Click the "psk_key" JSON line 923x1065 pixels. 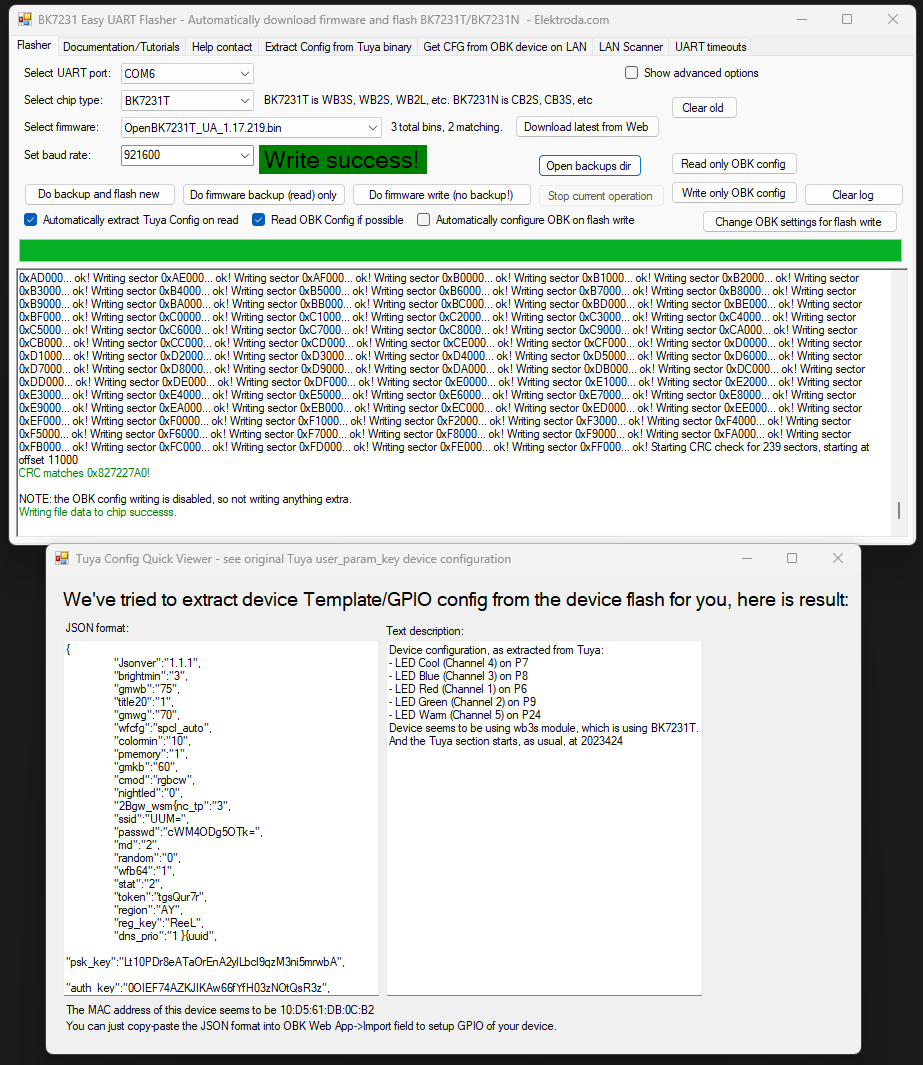(205, 962)
